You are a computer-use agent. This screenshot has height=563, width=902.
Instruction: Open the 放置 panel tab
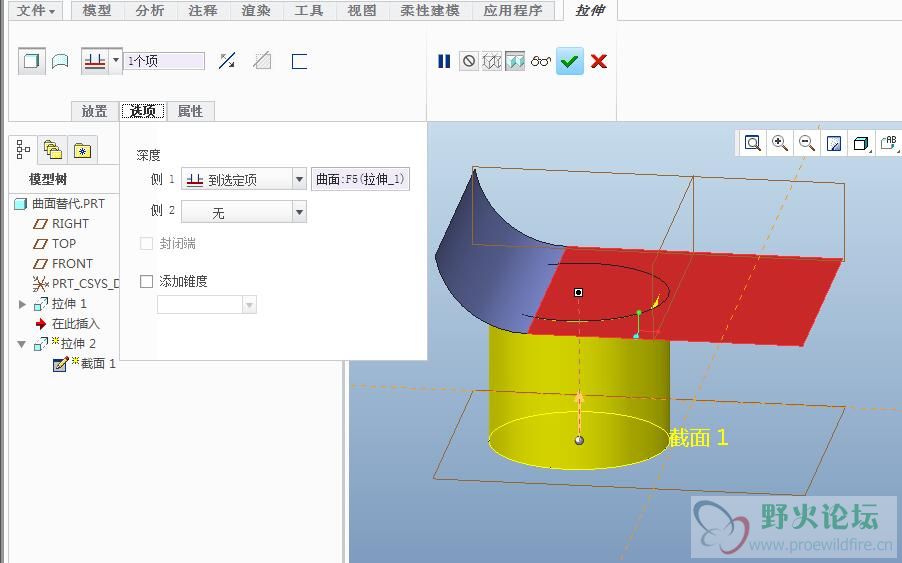click(x=94, y=111)
